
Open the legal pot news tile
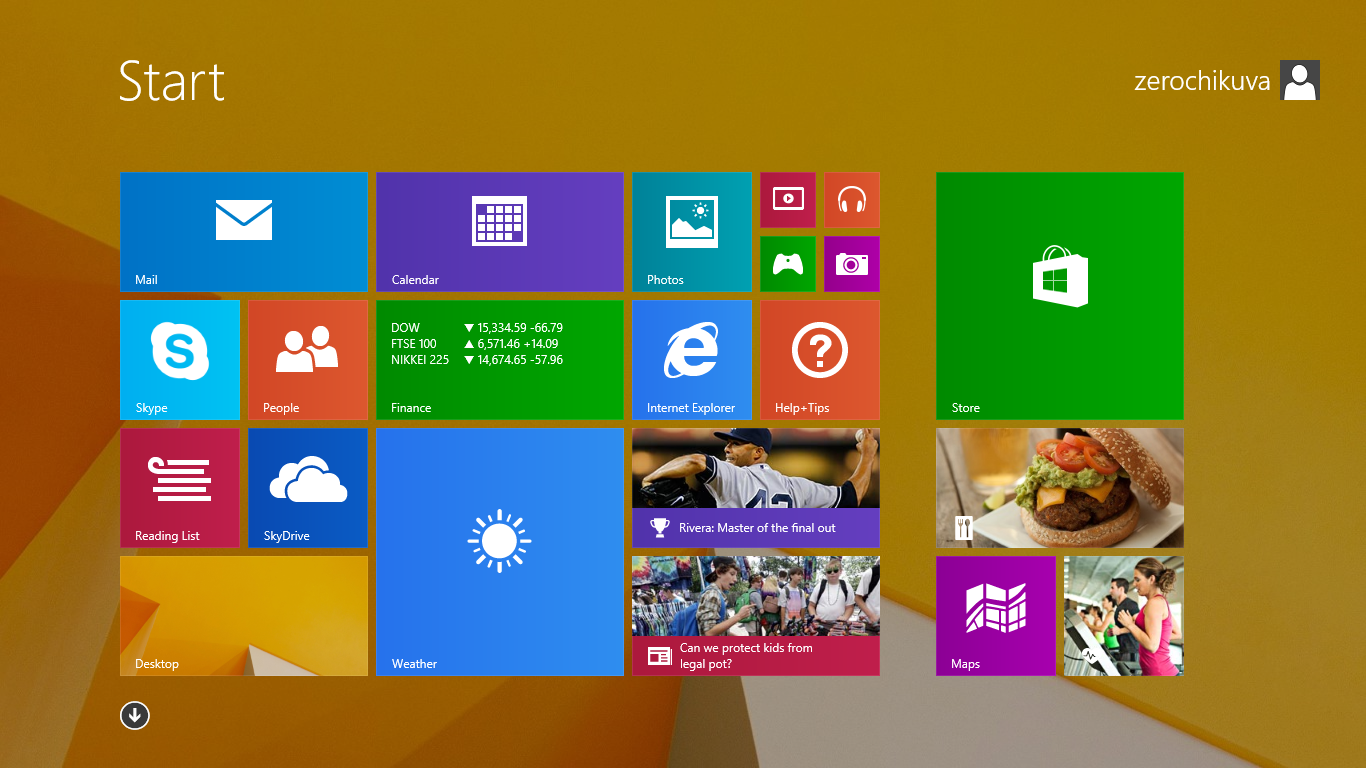click(x=756, y=616)
